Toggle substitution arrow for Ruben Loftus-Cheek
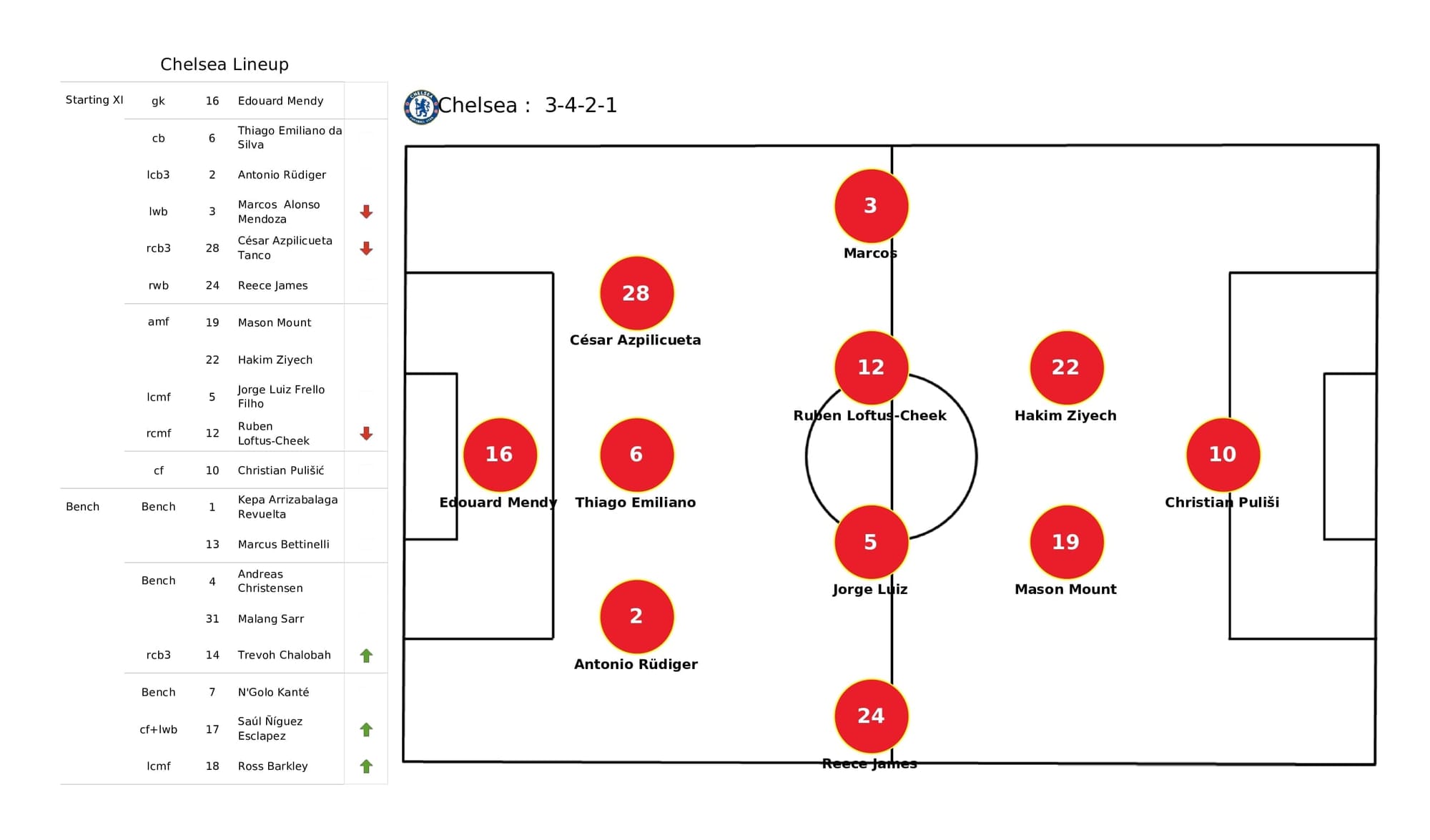This screenshot has width=1430, height=840. click(x=365, y=432)
